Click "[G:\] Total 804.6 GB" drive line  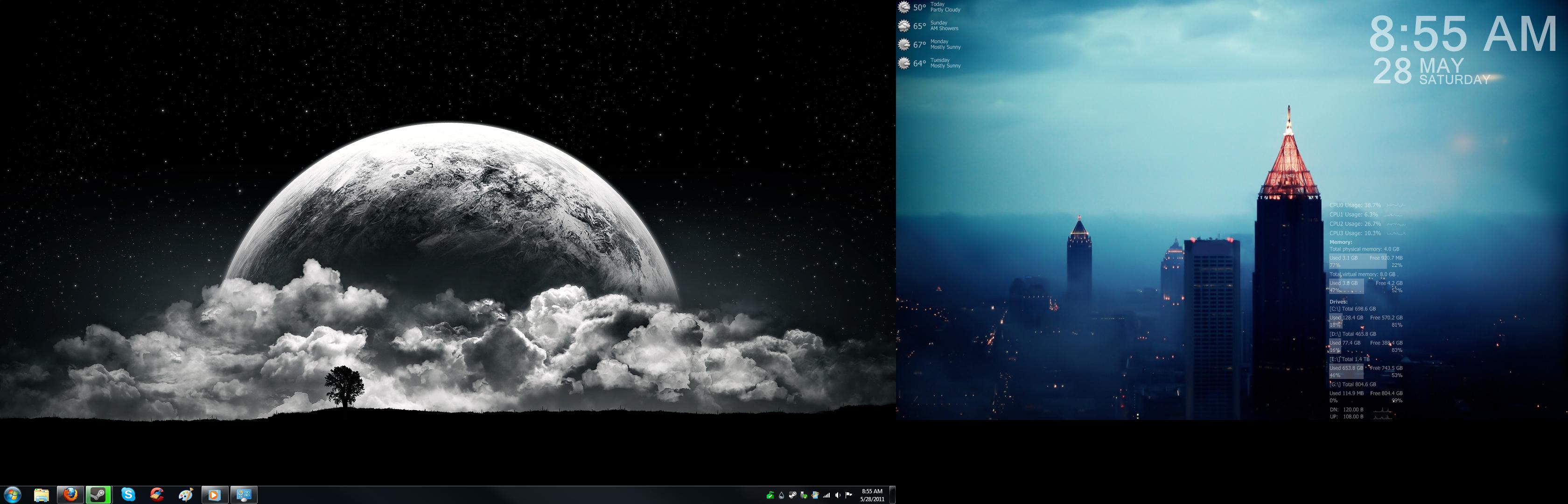[1352, 385]
